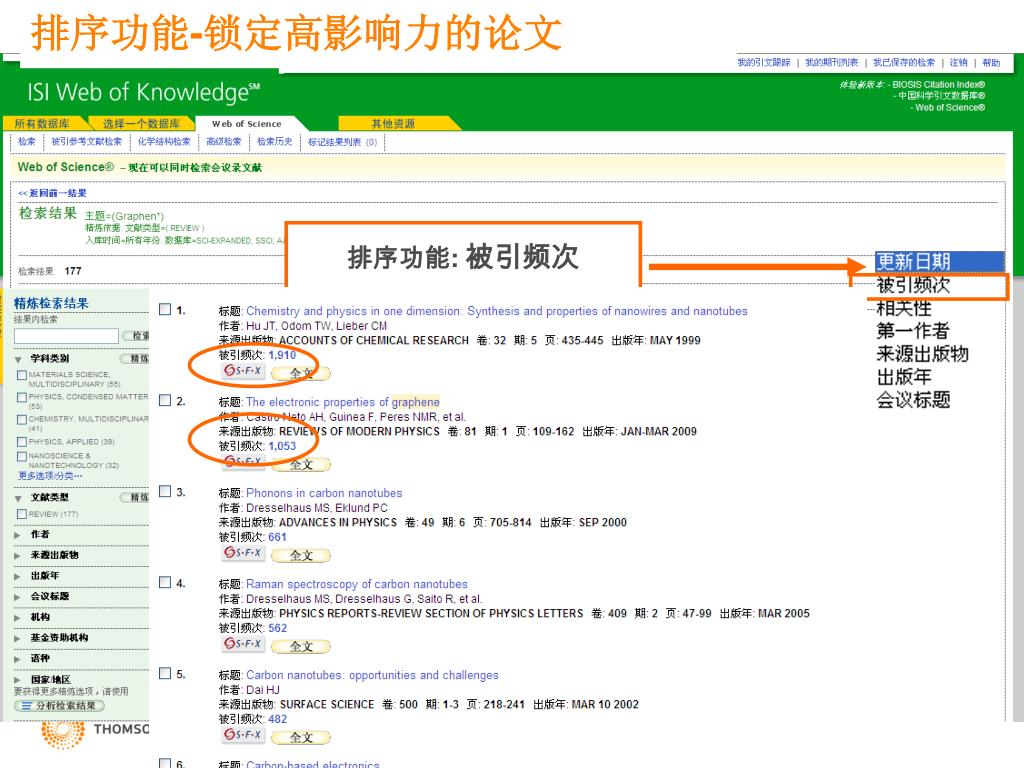Click the S·F·X icon for result 1
The height and width of the screenshot is (768, 1024).
click(243, 372)
